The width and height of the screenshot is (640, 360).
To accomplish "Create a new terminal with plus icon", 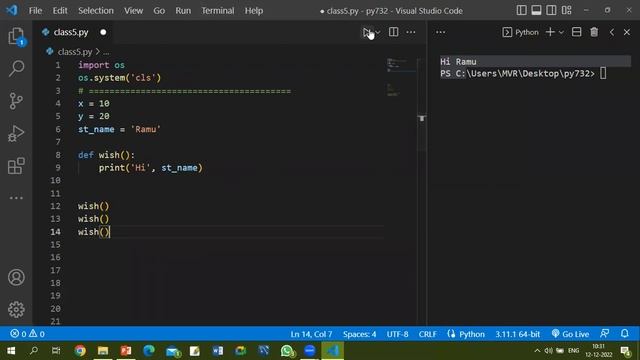I will click(x=550, y=32).
